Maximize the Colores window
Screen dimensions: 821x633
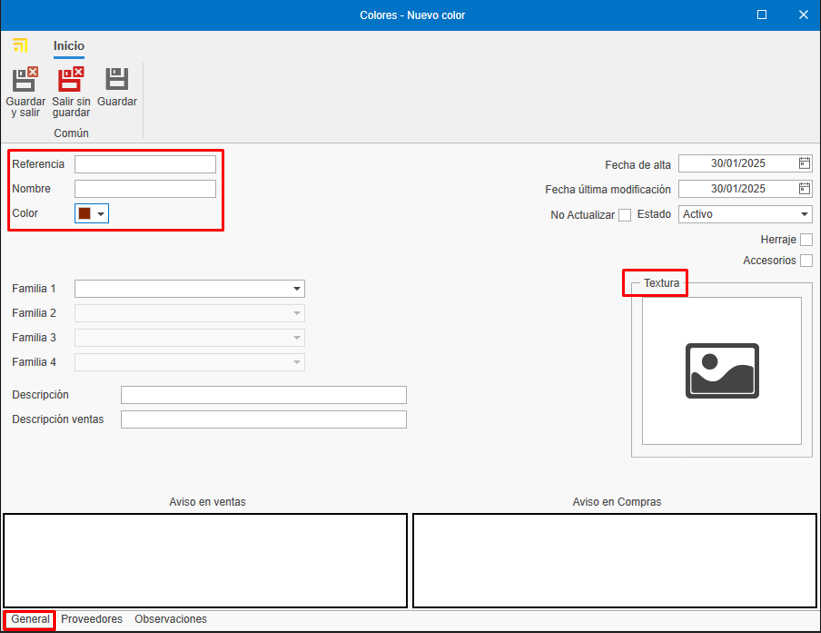pos(762,15)
